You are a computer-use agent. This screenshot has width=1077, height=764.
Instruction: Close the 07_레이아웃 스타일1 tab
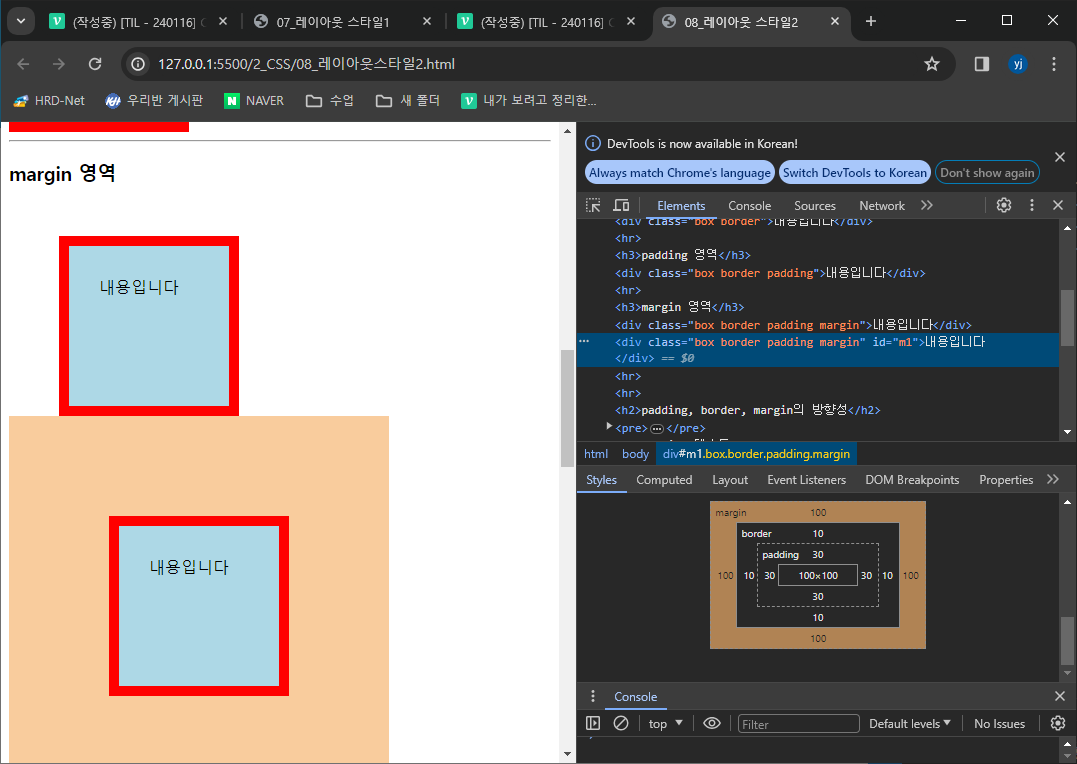pyautogui.click(x=427, y=21)
